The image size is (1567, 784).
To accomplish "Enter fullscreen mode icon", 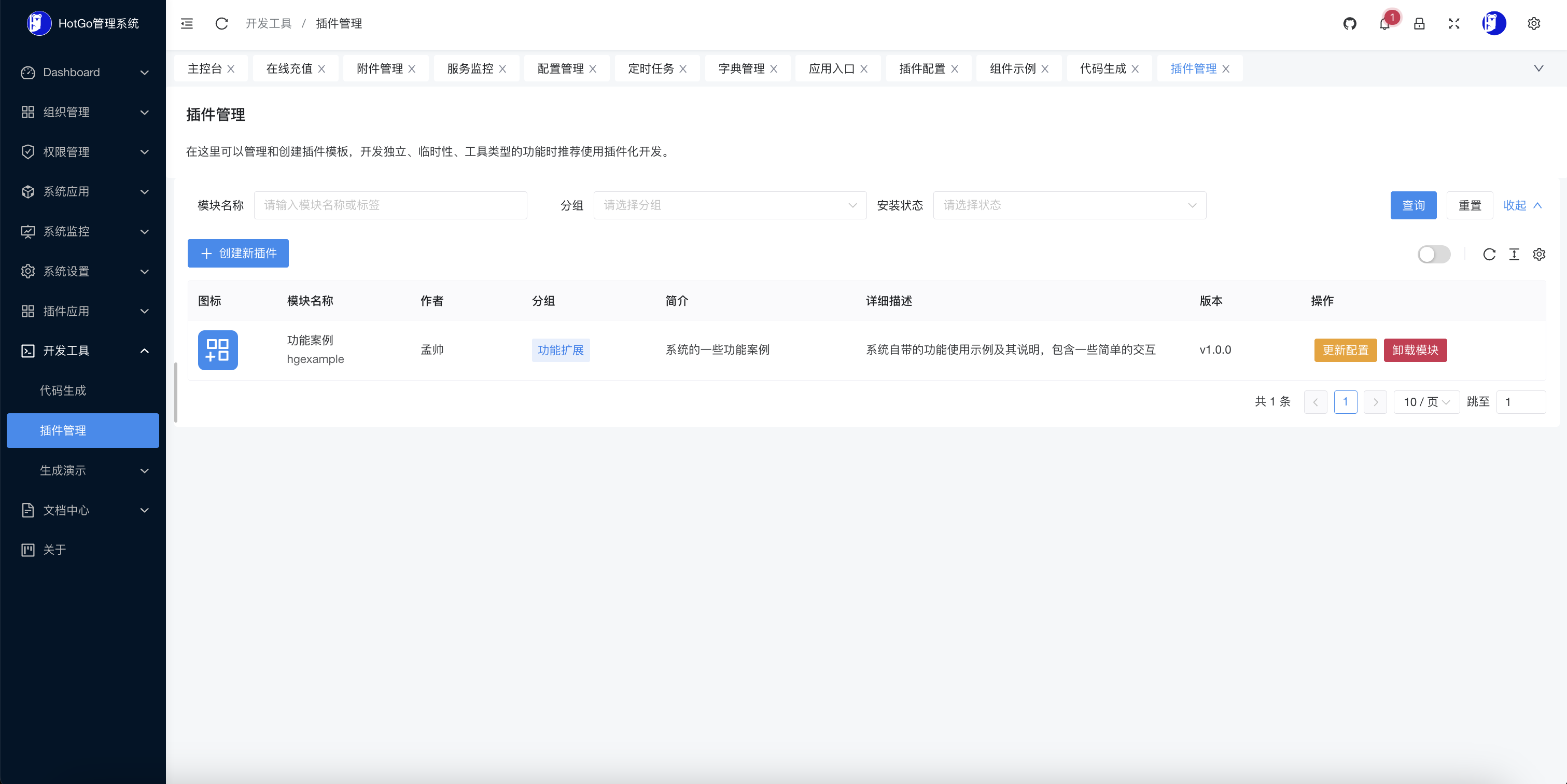I will [1453, 24].
